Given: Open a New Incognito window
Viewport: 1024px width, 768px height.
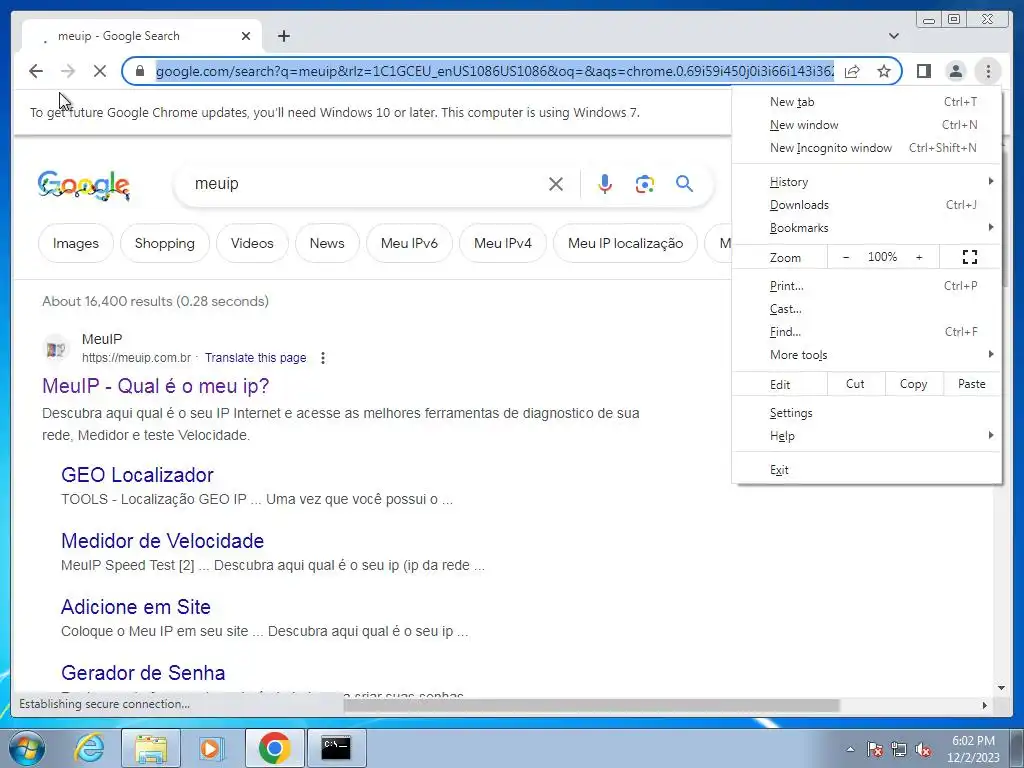Looking at the screenshot, I should tap(867, 148).
